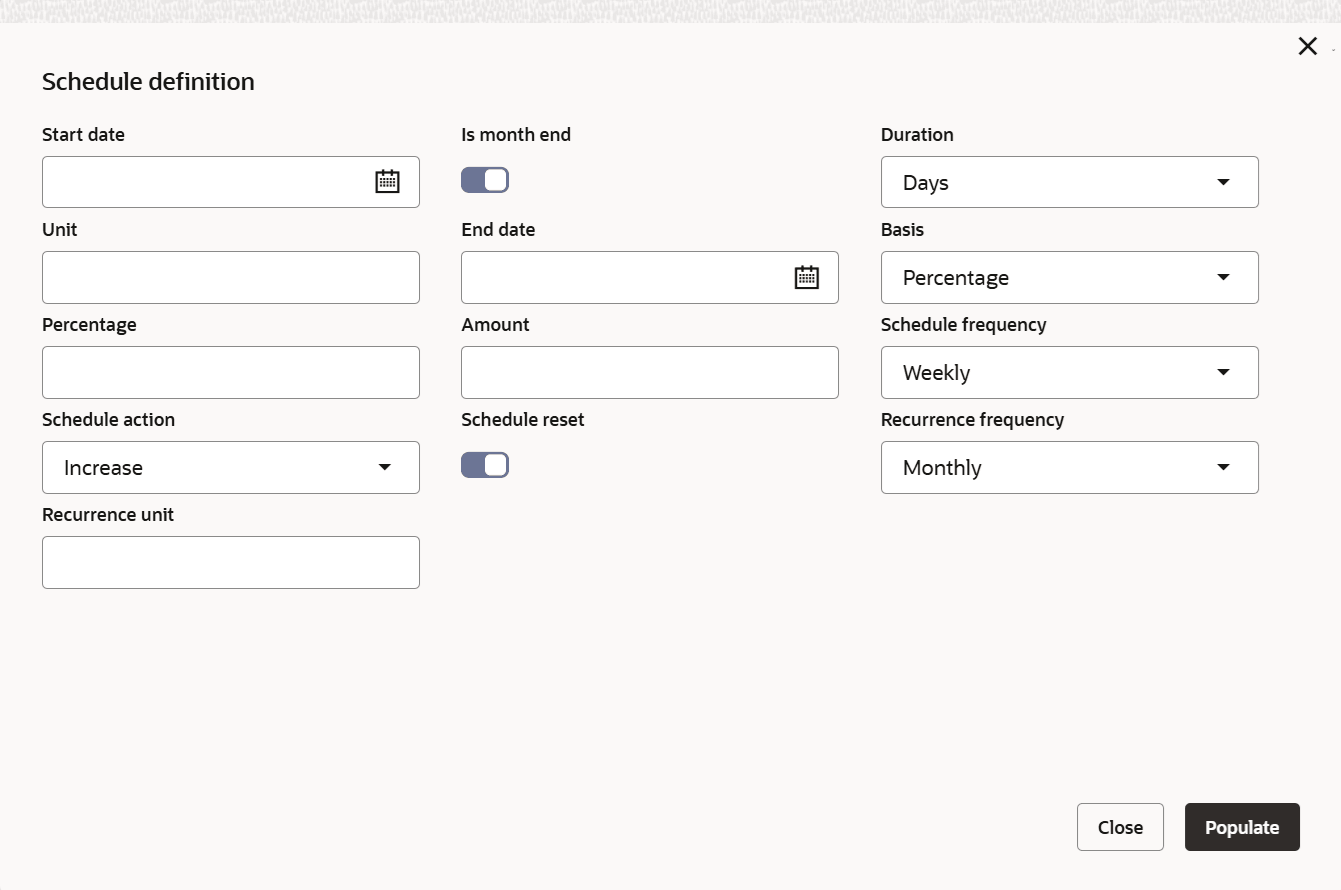Click the Populate button
This screenshot has height=890, width=1341.
point(1241,827)
